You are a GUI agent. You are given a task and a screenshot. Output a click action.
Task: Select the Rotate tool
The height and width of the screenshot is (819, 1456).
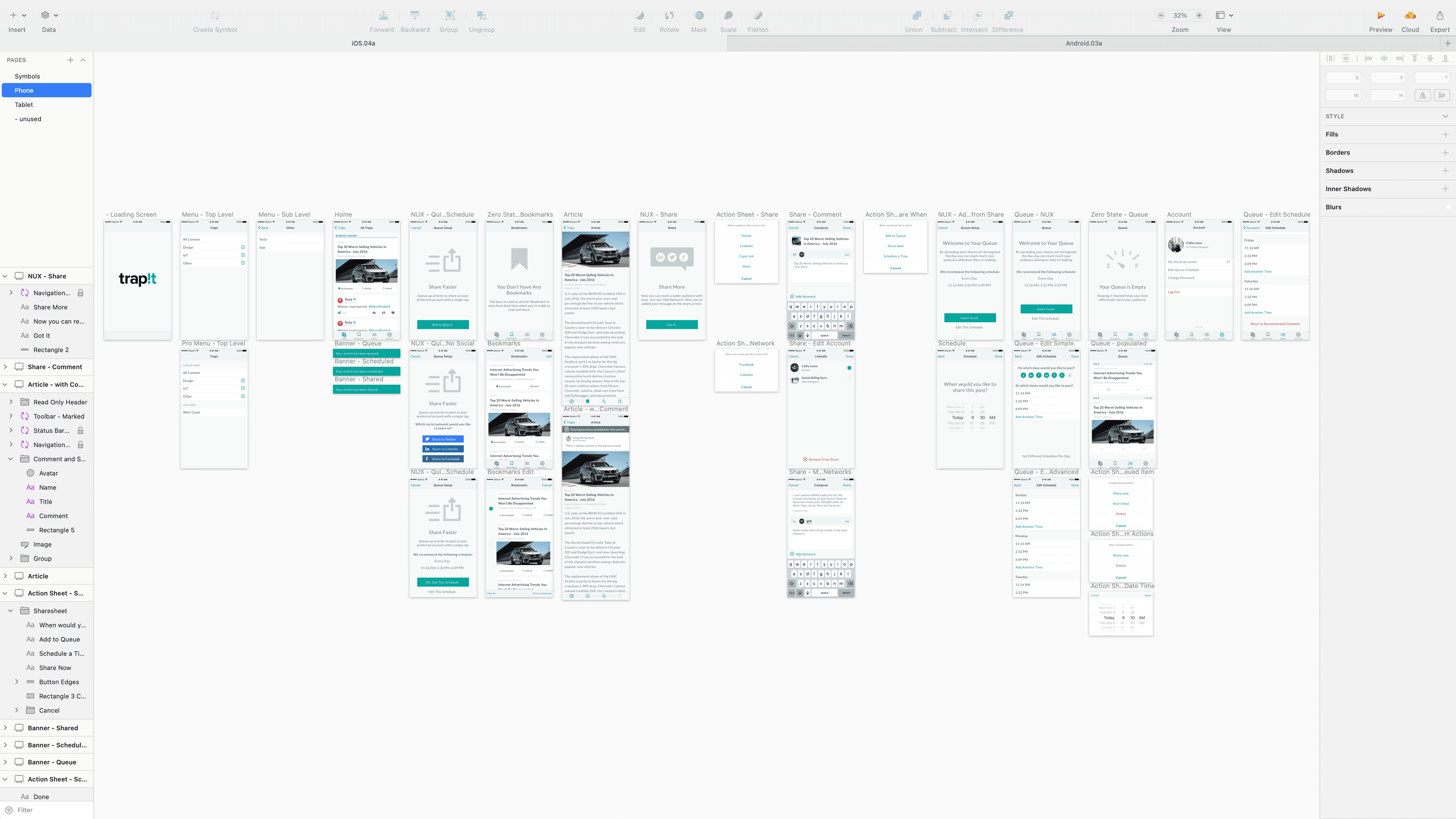669,15
